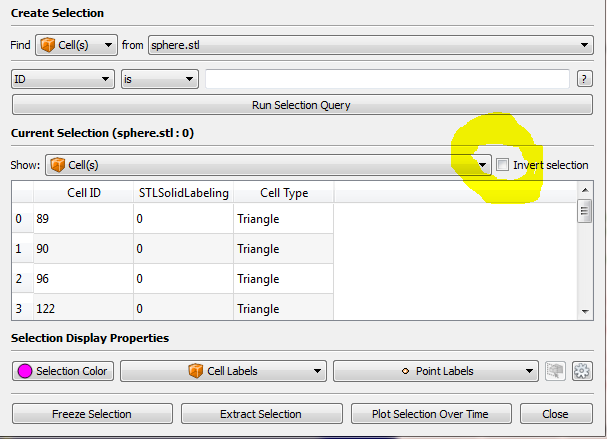Click the scroll up arrow of the table
The height and width of the screenshot is (439, 607).
(x=585, y=190)
